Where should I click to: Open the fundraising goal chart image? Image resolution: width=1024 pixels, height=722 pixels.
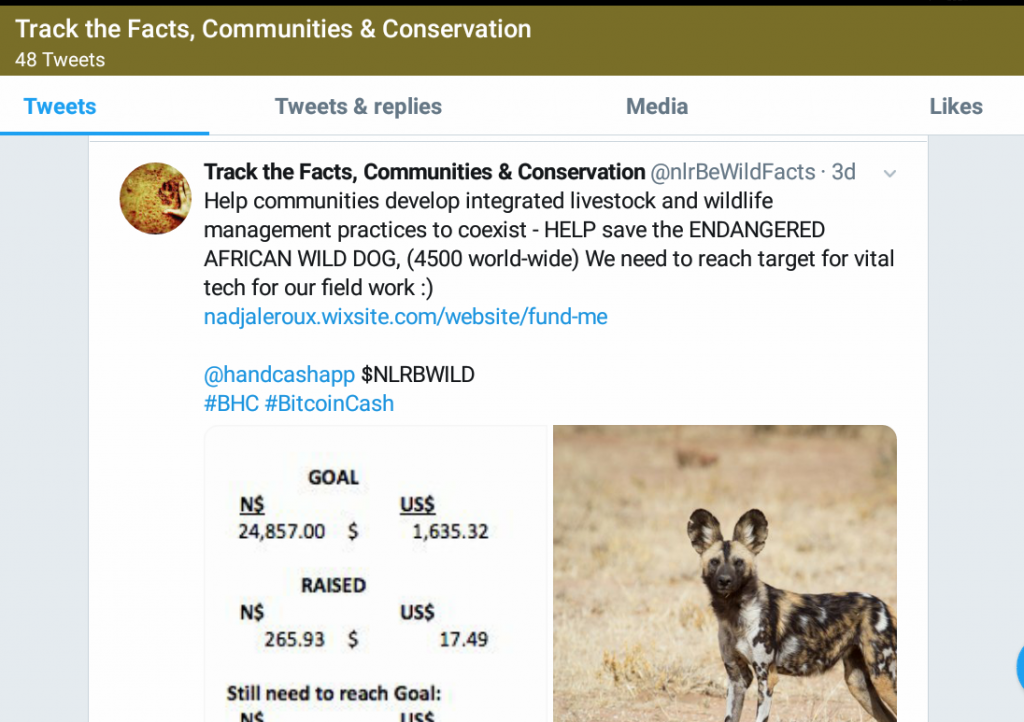click(377, 573)
